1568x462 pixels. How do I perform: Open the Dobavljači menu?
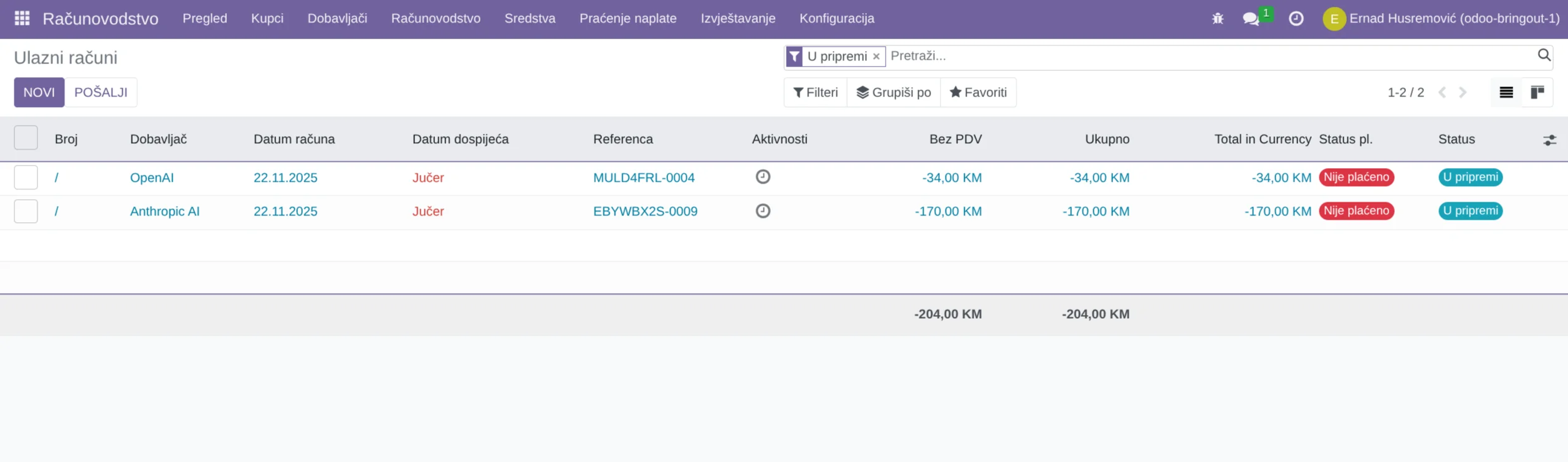[x=337, y=19]
